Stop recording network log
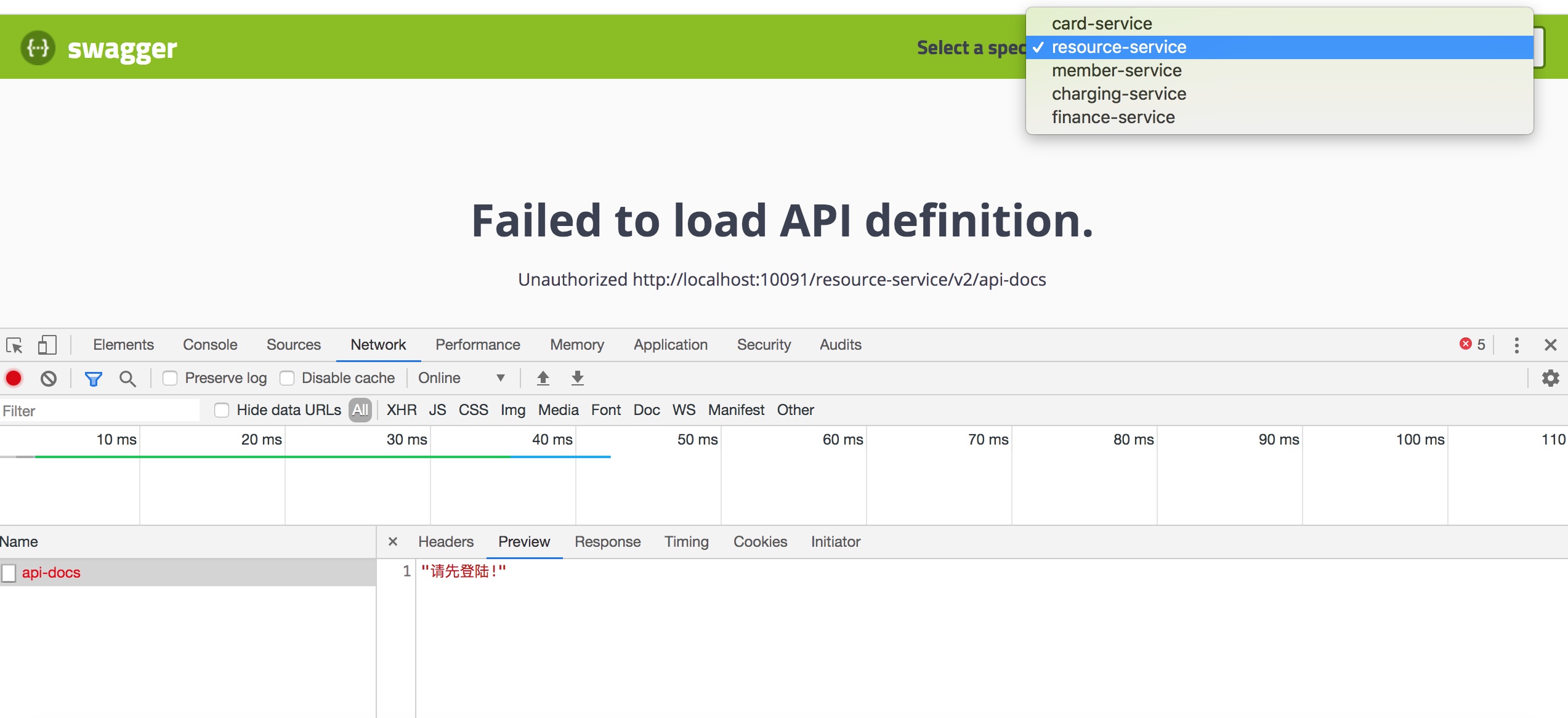Screen dimensions: 1568x718 14,378
